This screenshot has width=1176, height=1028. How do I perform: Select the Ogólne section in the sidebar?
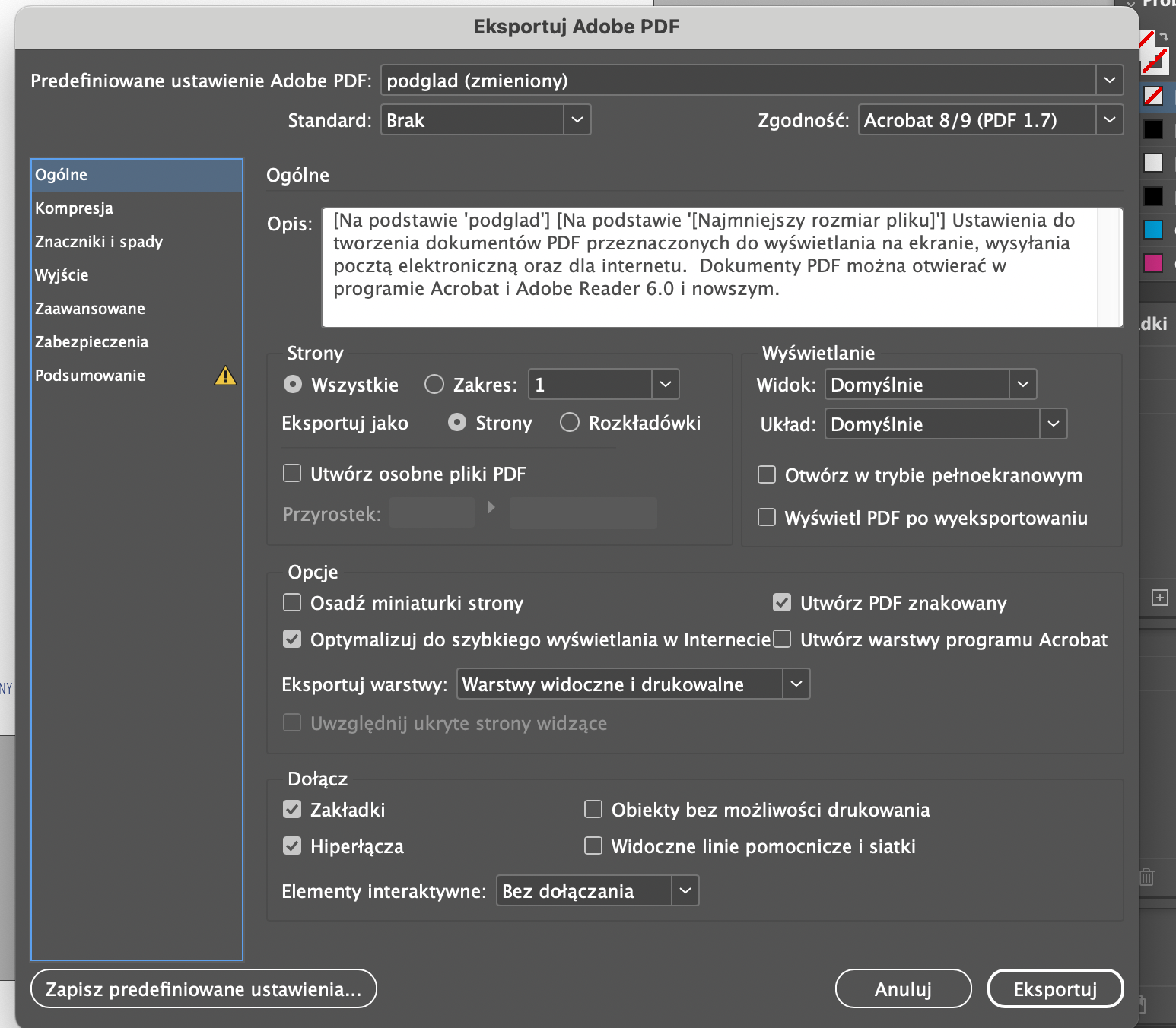[137, 175]
